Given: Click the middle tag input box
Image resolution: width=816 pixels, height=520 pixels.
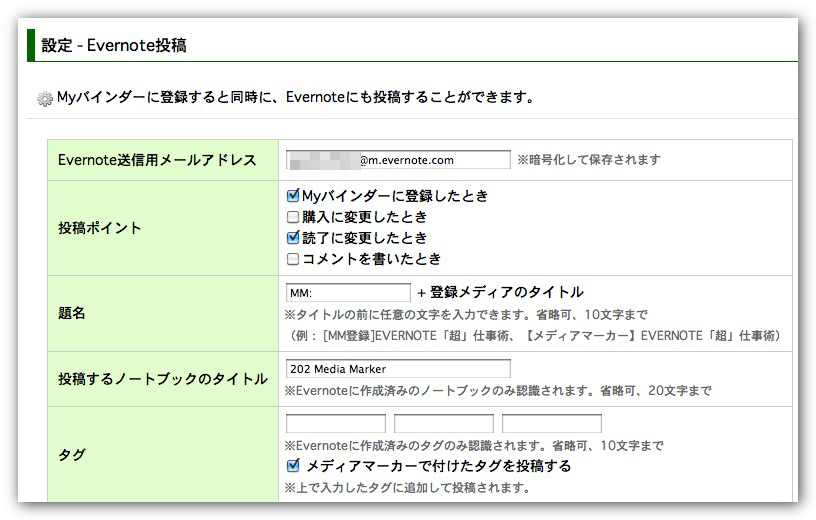Looking at the screenshot, I should pos(443,424).
